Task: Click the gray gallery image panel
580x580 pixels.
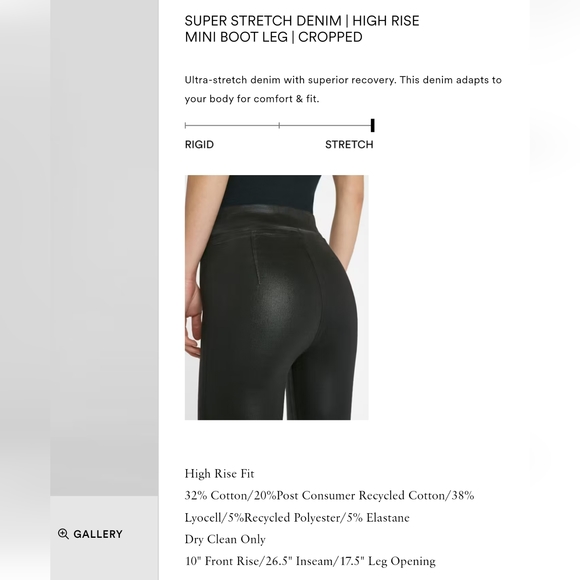Action: tap(104, 248)
